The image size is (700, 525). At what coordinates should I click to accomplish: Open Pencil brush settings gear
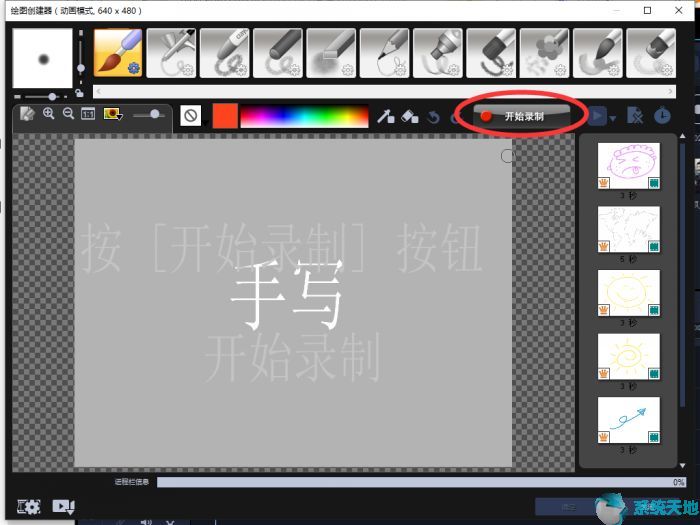(400, 69)
